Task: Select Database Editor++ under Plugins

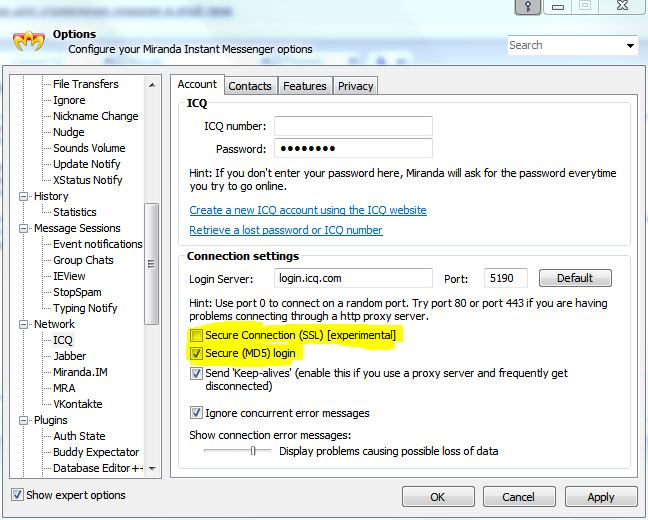Action: [98, 468]
